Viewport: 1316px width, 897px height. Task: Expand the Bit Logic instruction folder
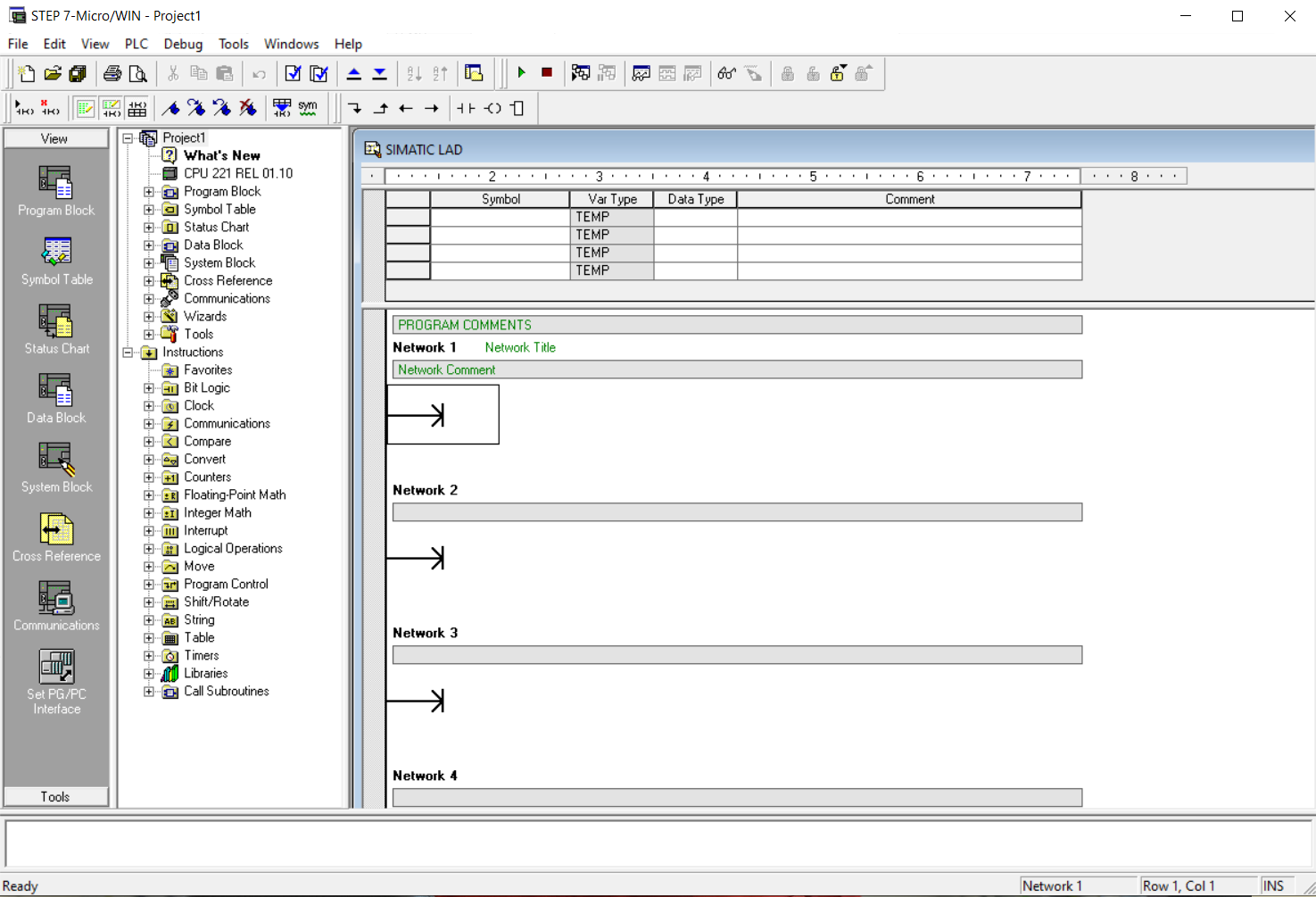(149, 387)
